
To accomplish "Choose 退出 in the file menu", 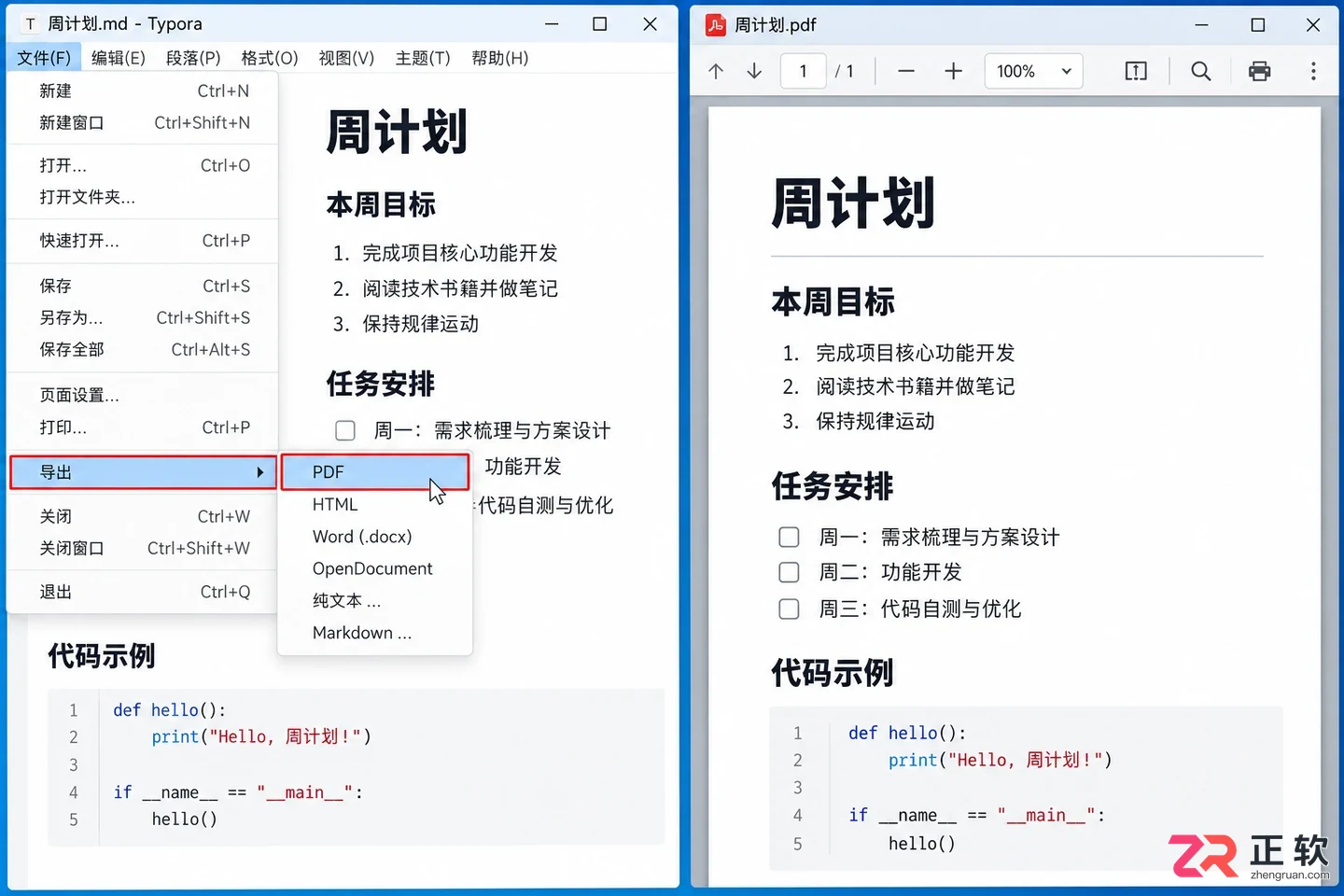I will (143, 592).
